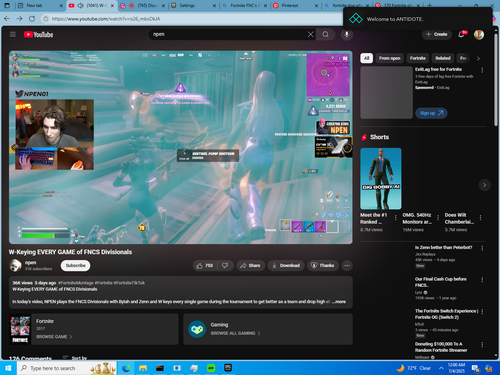Click the Download button
This screenshot has width=500, height=375.
tap(286, 266)
